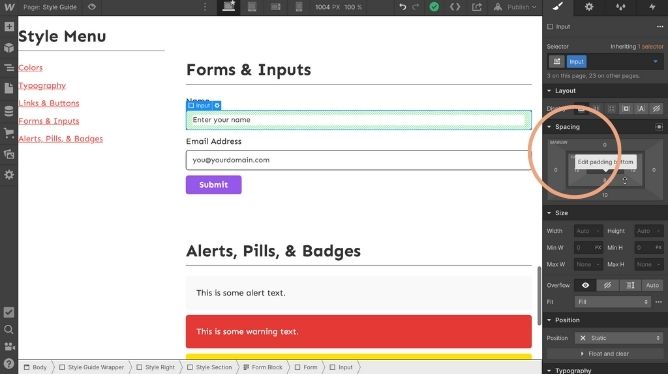This screenshot has height=374, width=668.
Task: Undo the last change
Action: [402, 7]
